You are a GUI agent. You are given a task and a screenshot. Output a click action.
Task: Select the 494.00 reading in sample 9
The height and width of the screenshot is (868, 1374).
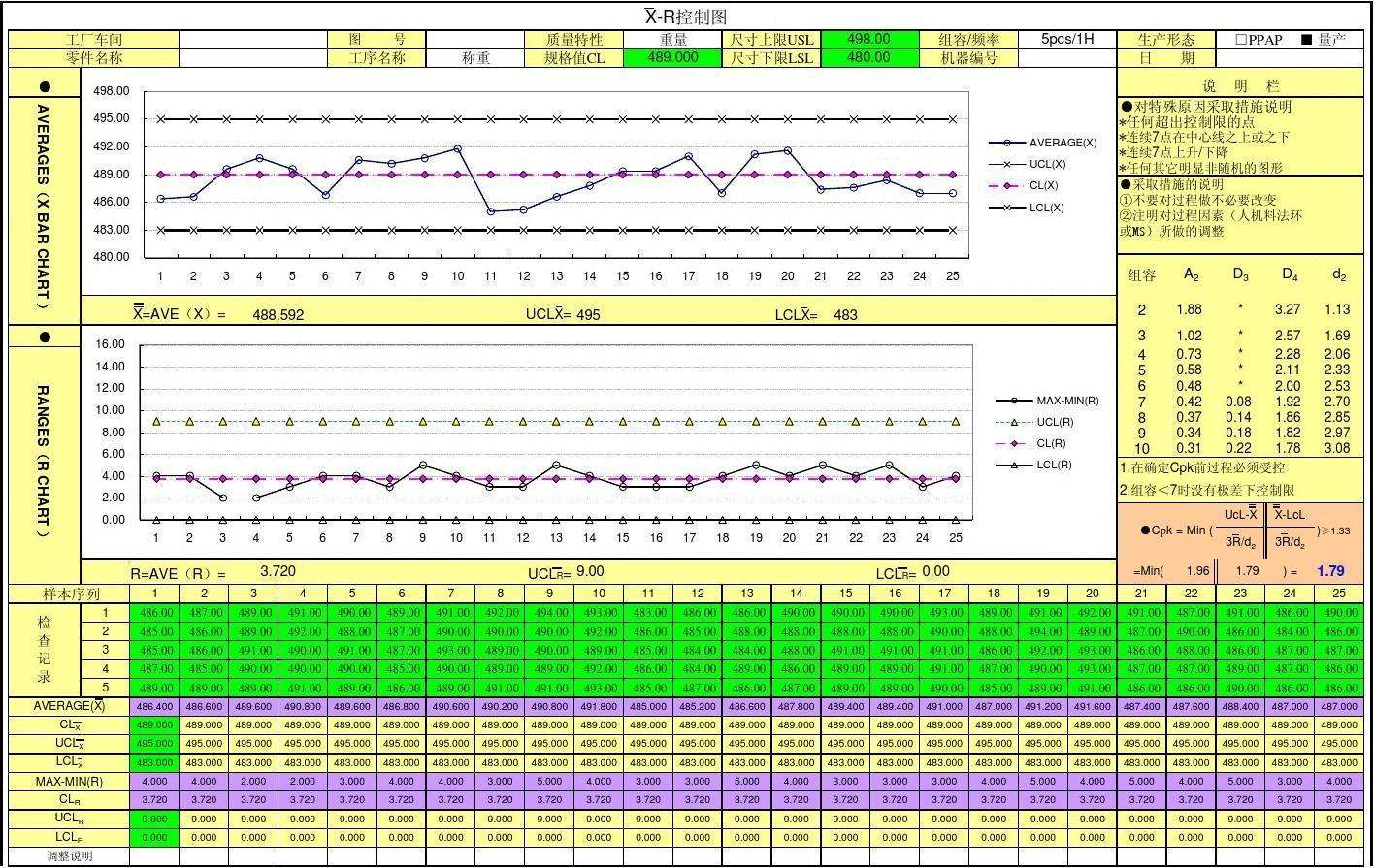pos(550,613)
